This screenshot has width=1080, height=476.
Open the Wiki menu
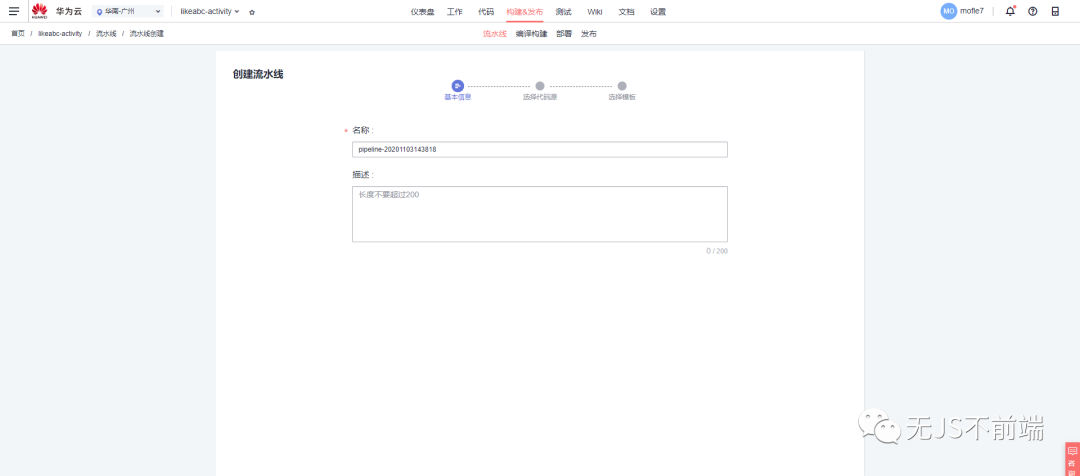point(594,12)
